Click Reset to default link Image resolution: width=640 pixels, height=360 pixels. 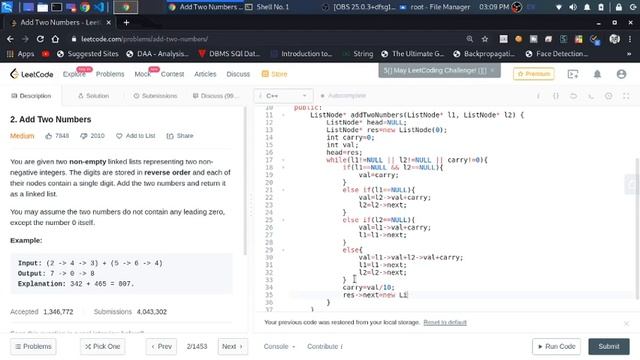tap(445, 322)
